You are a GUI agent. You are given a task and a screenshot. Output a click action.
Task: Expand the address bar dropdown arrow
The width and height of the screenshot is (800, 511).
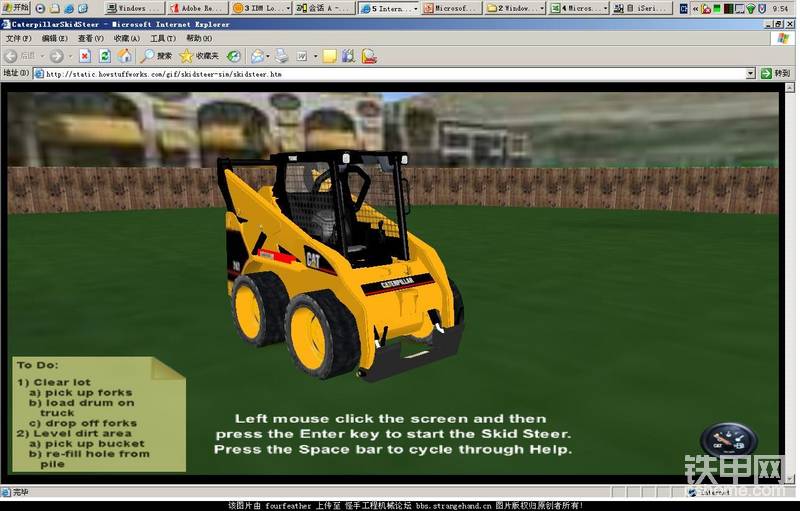(x=750, y=74)
